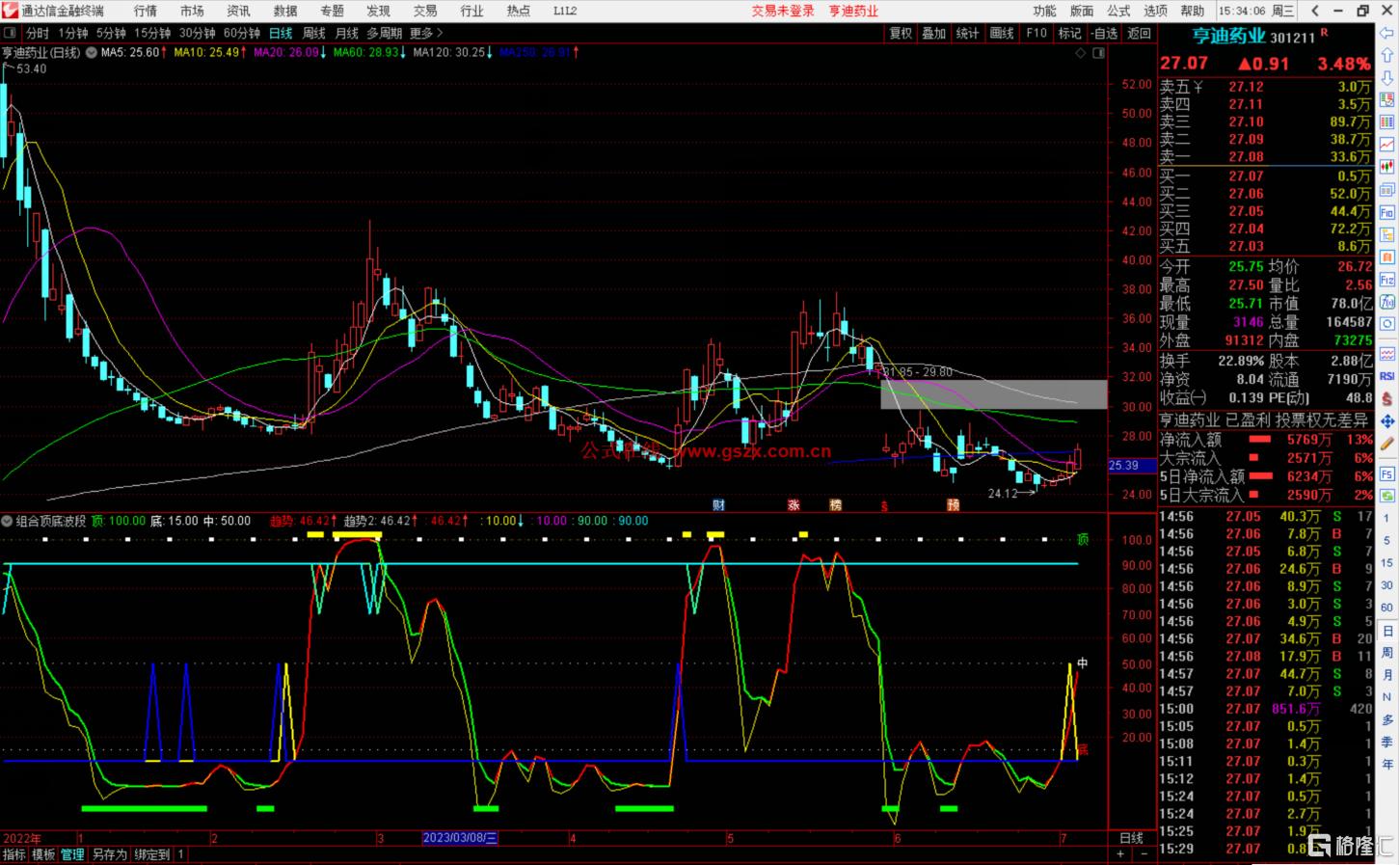Switch to 15-minute period in right sidebar
This screenshot has height=865, width=1400.
click(x=1387, y=563)
